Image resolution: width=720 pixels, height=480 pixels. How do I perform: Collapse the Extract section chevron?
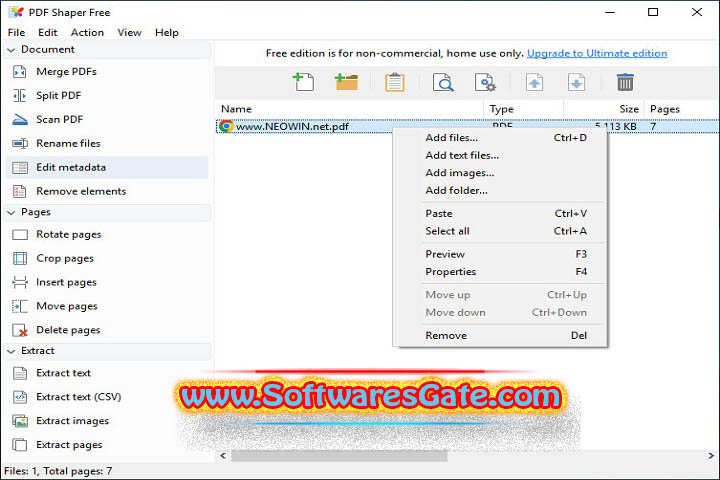(11, 351)
